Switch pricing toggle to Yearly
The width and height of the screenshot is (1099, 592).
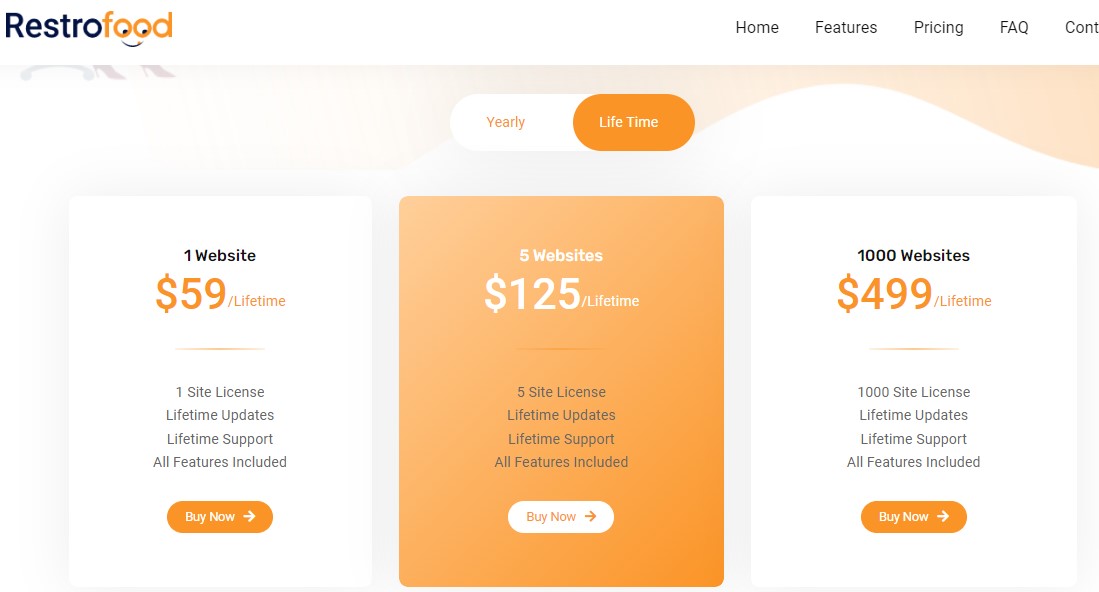[506, 122]
